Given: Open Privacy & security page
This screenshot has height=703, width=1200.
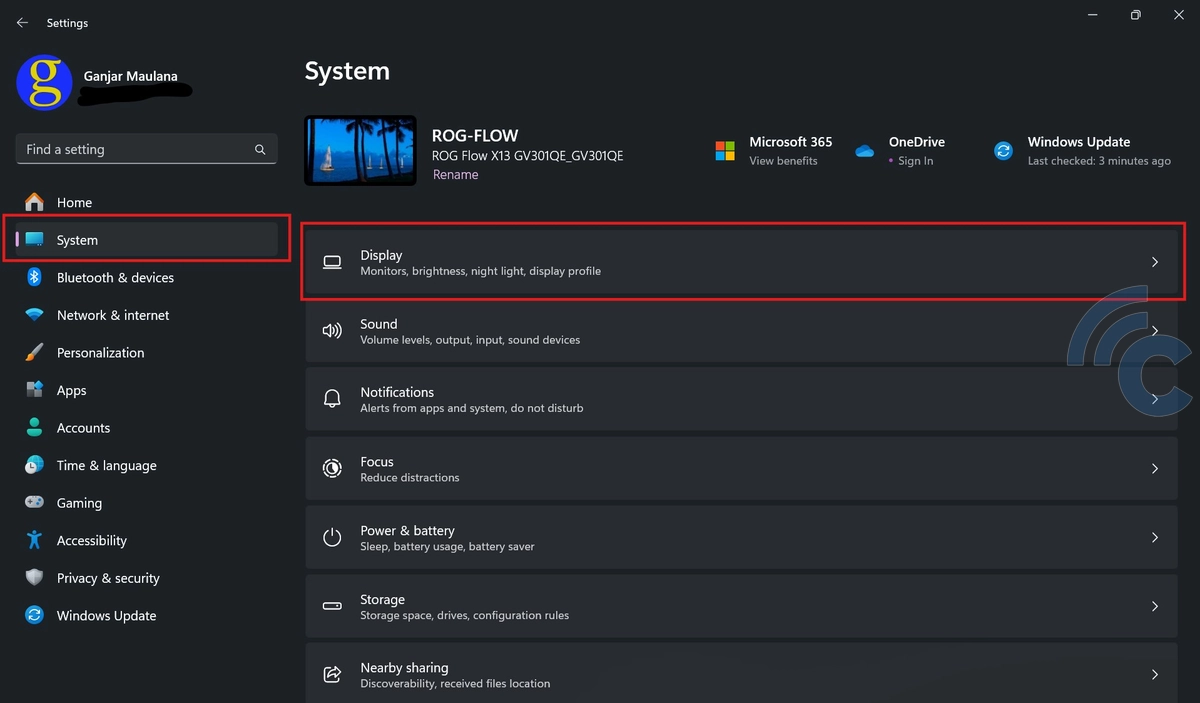Looking at the screenshot, I should [x=147, y=578].
